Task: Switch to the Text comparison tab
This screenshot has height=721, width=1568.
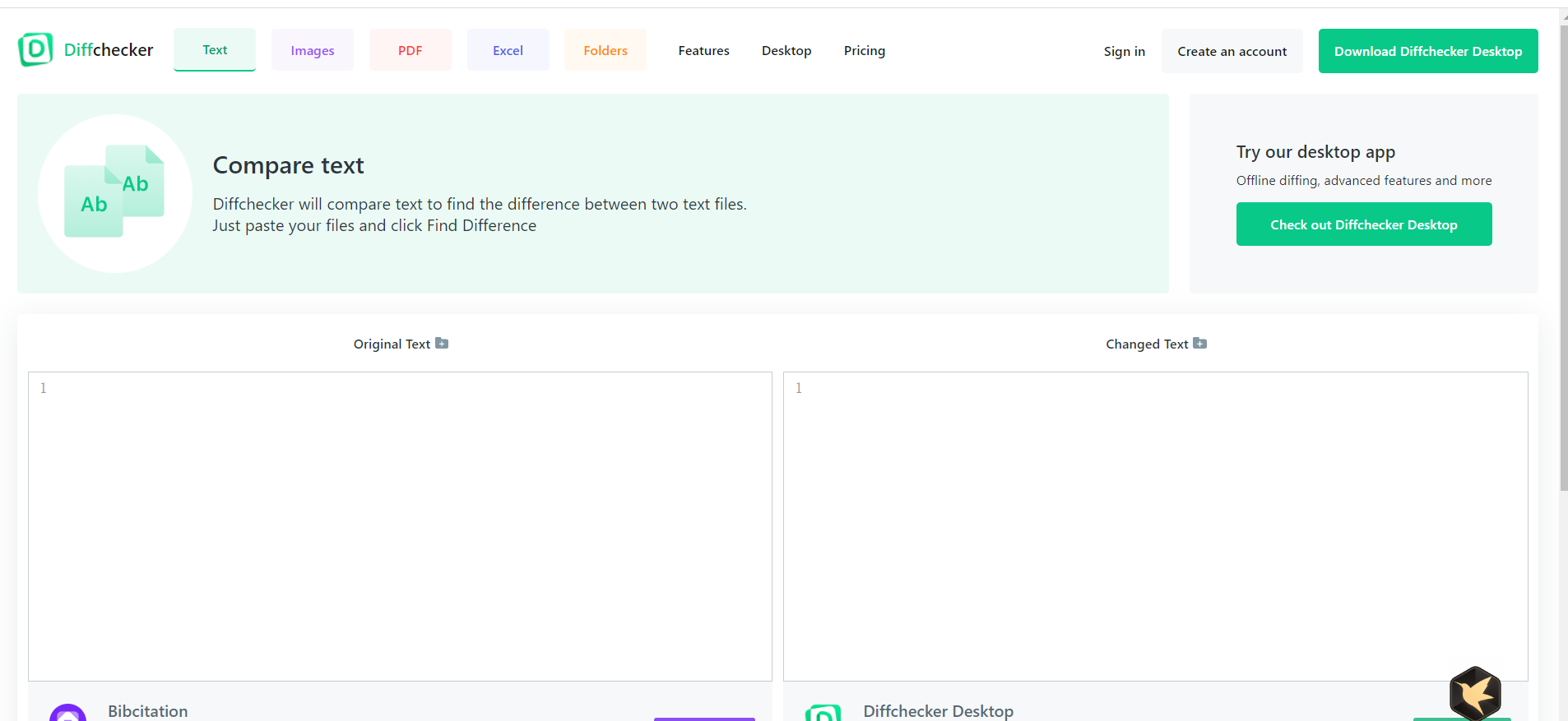Action: tap(215, 50)
